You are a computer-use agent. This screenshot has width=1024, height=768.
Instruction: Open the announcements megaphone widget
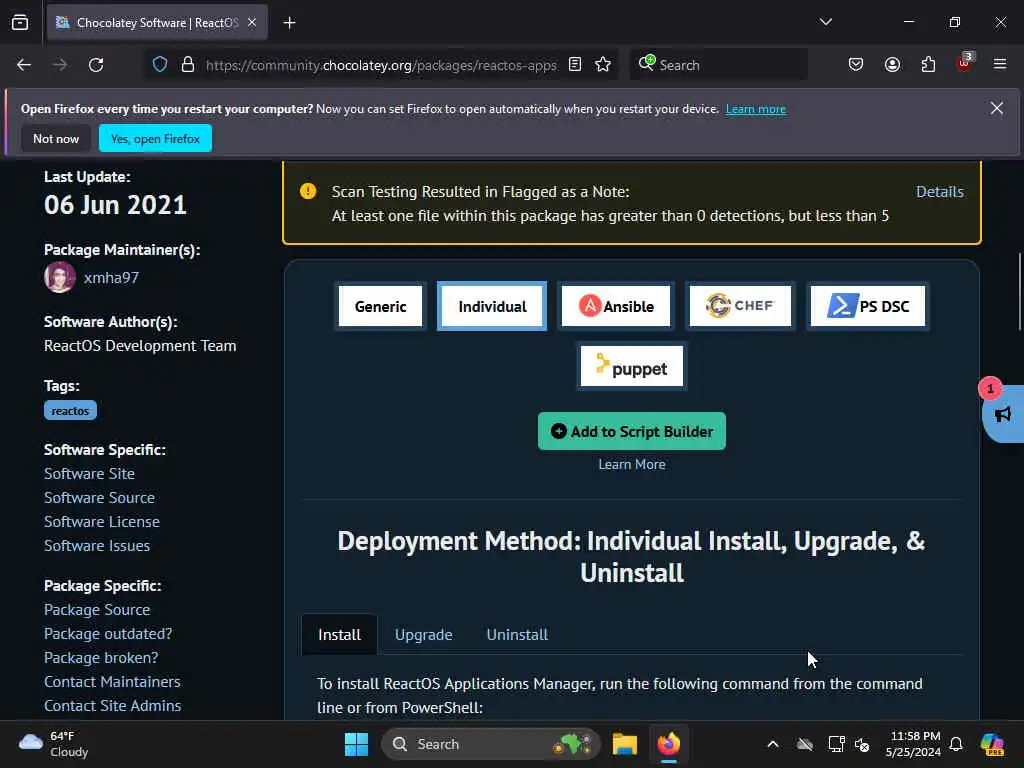(1003, 414)
